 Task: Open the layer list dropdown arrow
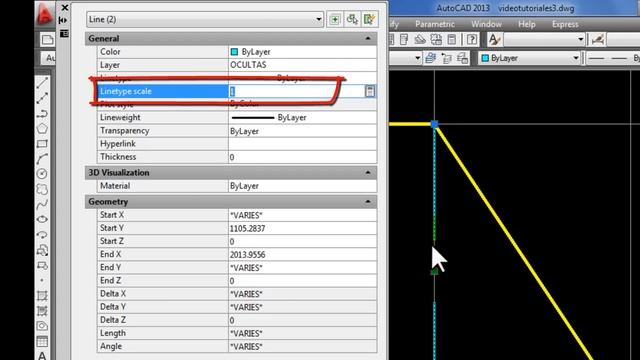click(x=418, y=58)
